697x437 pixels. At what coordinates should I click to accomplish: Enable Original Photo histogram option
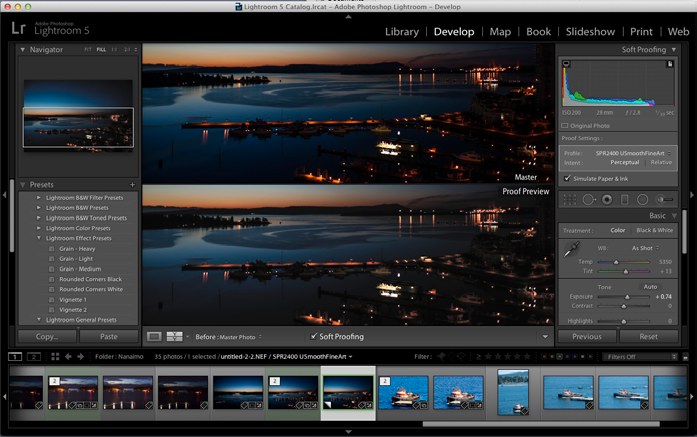tap(565, 126)
